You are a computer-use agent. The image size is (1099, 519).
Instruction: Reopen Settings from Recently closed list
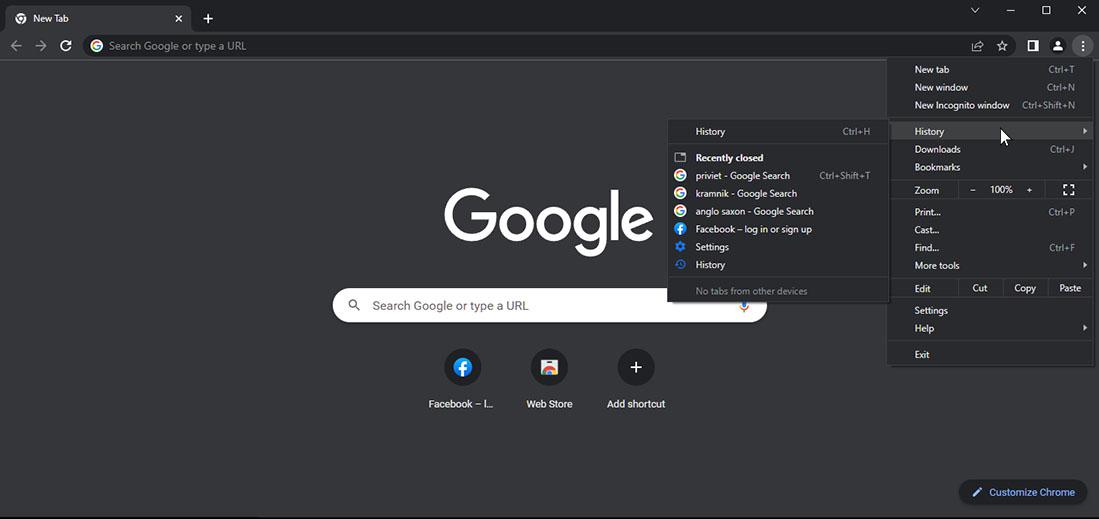[x=778, y=247]
